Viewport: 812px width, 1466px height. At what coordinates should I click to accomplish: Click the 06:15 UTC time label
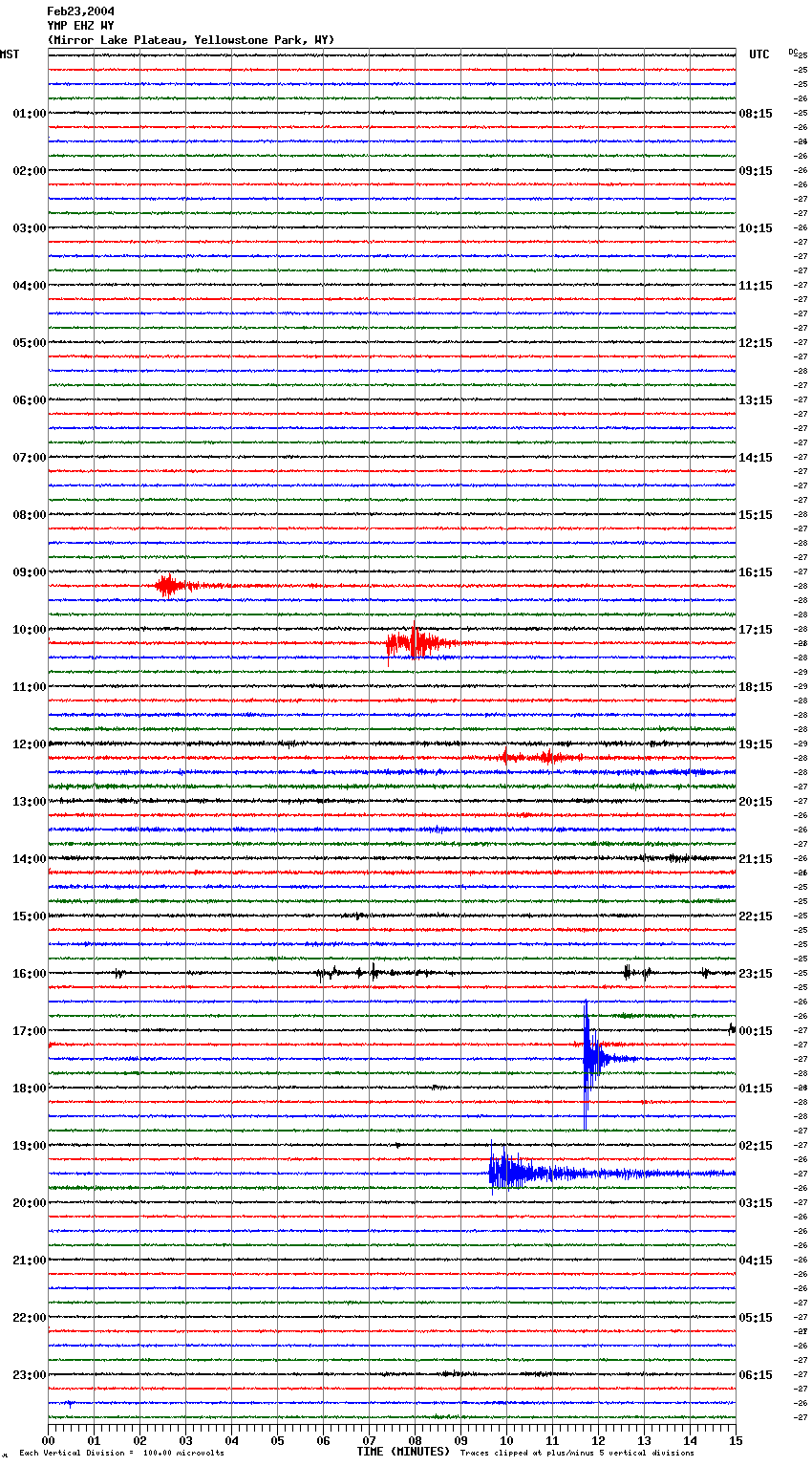pos(756,1375)
